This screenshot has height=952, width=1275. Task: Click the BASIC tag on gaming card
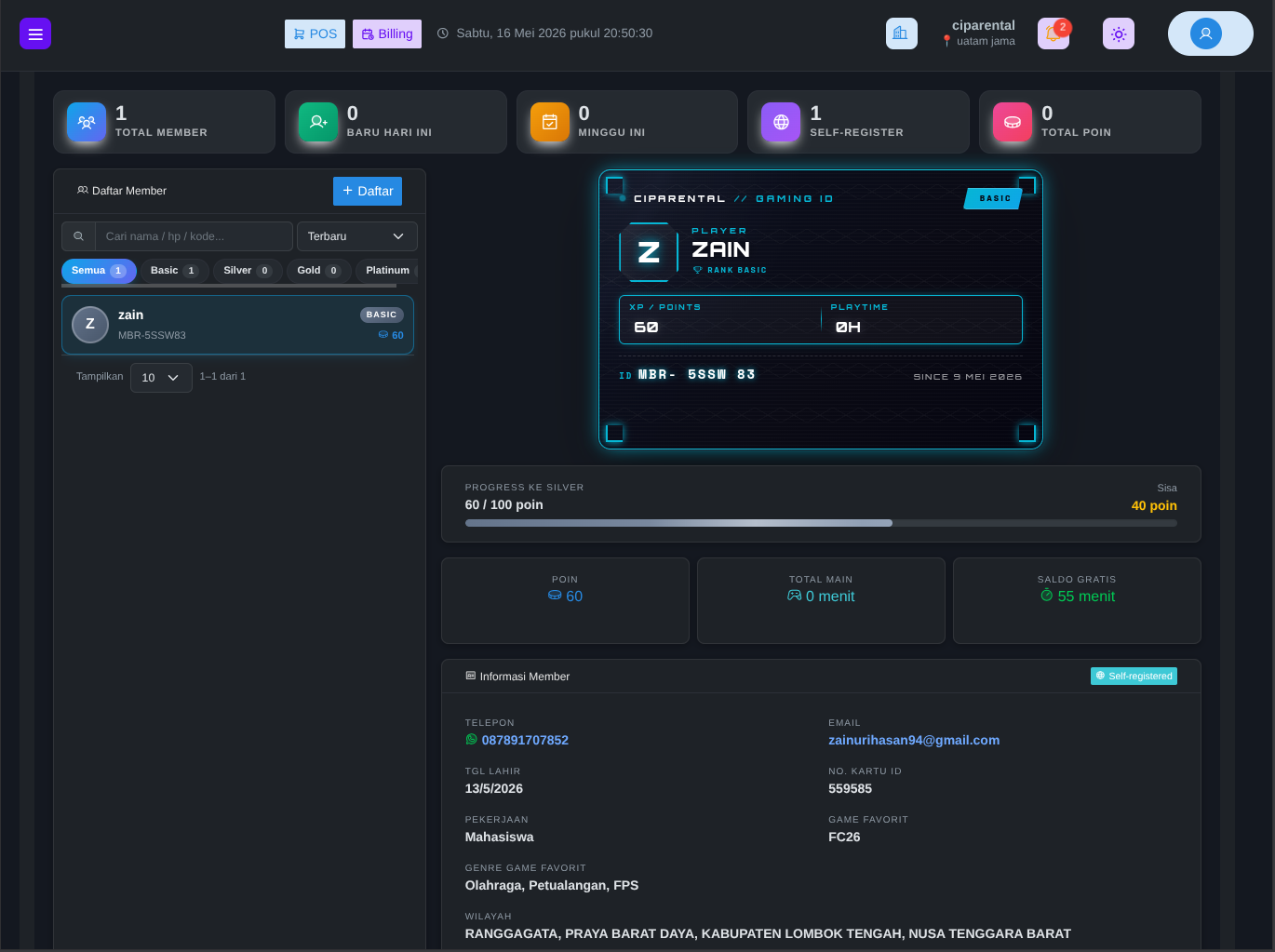tap(993, 198)
